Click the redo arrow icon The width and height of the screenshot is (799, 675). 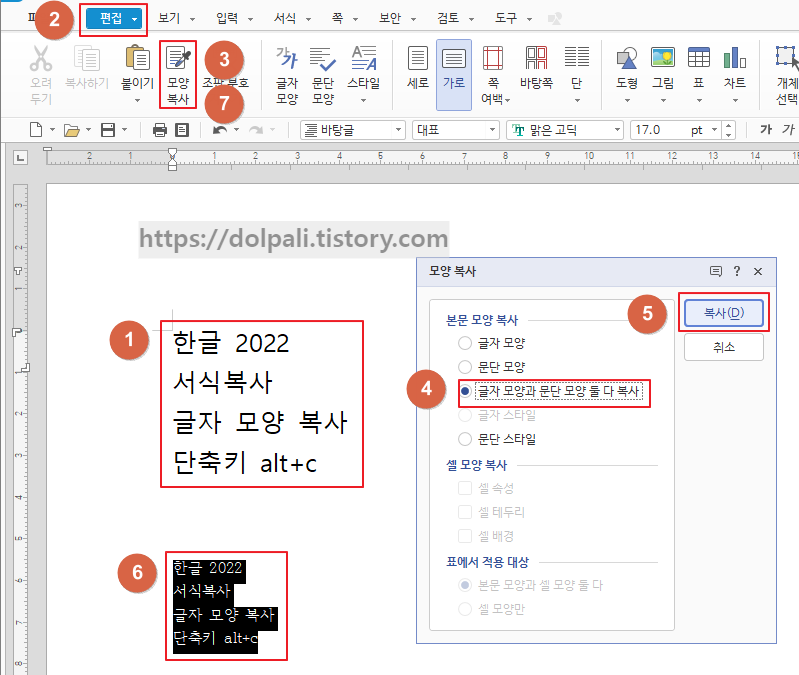pyautogui.click(x=255, y=130)
